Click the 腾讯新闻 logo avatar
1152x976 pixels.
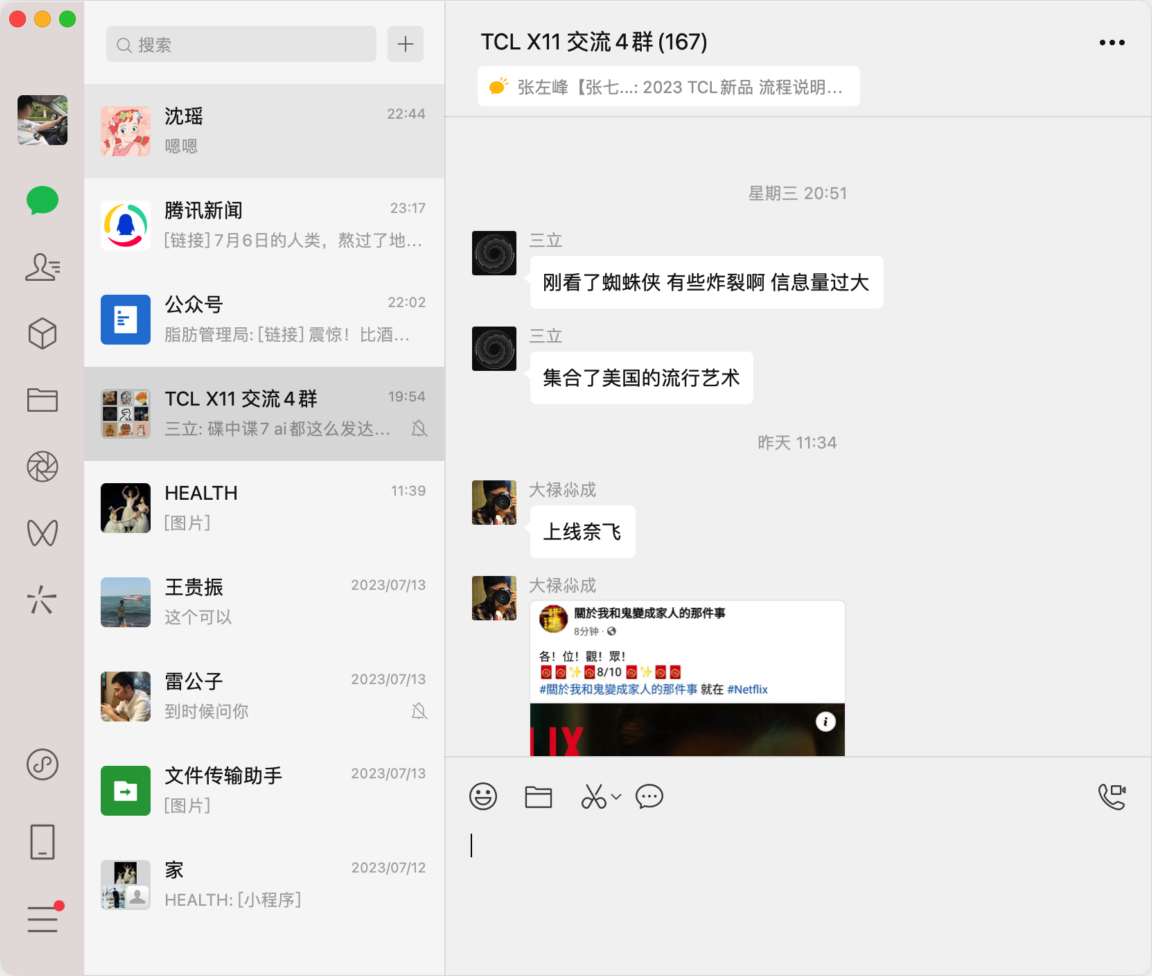[x=126, y=225]
